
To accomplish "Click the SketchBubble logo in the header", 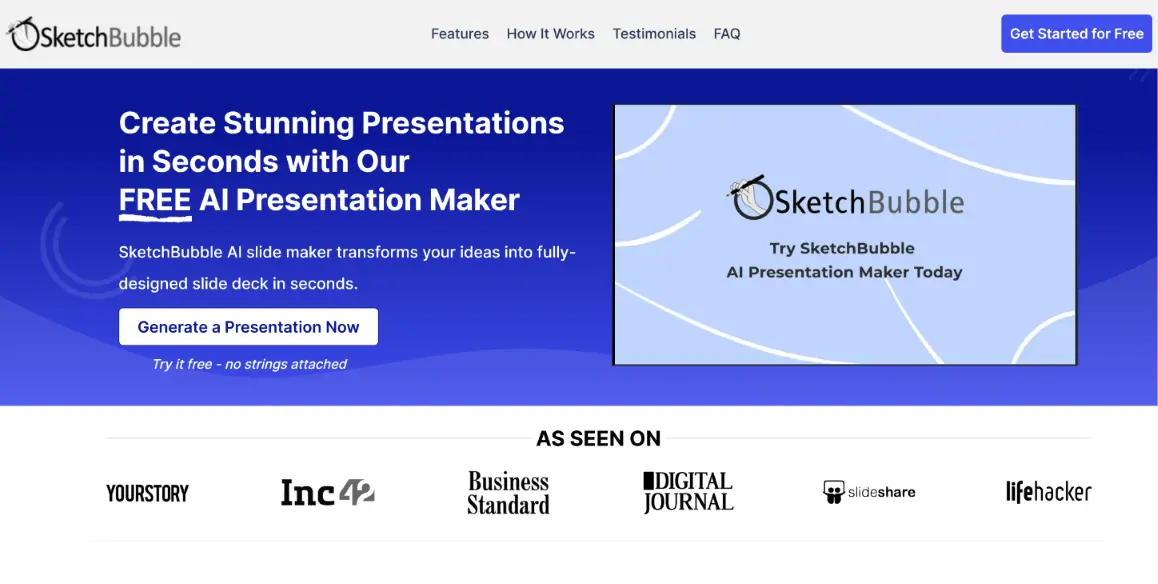I will click(x=95, y=35).
